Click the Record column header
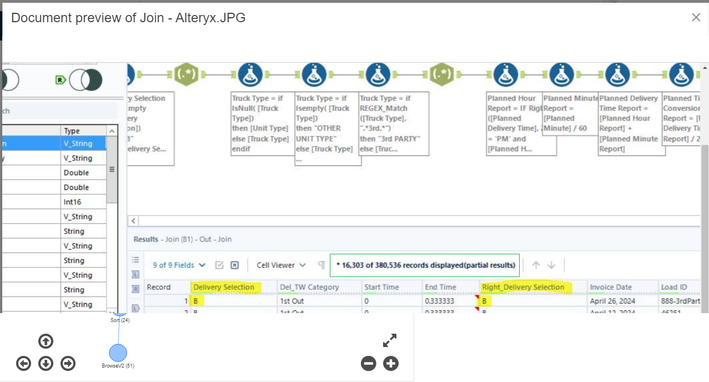709x382 pixels. pyautogui.click(x=167, y=287)
